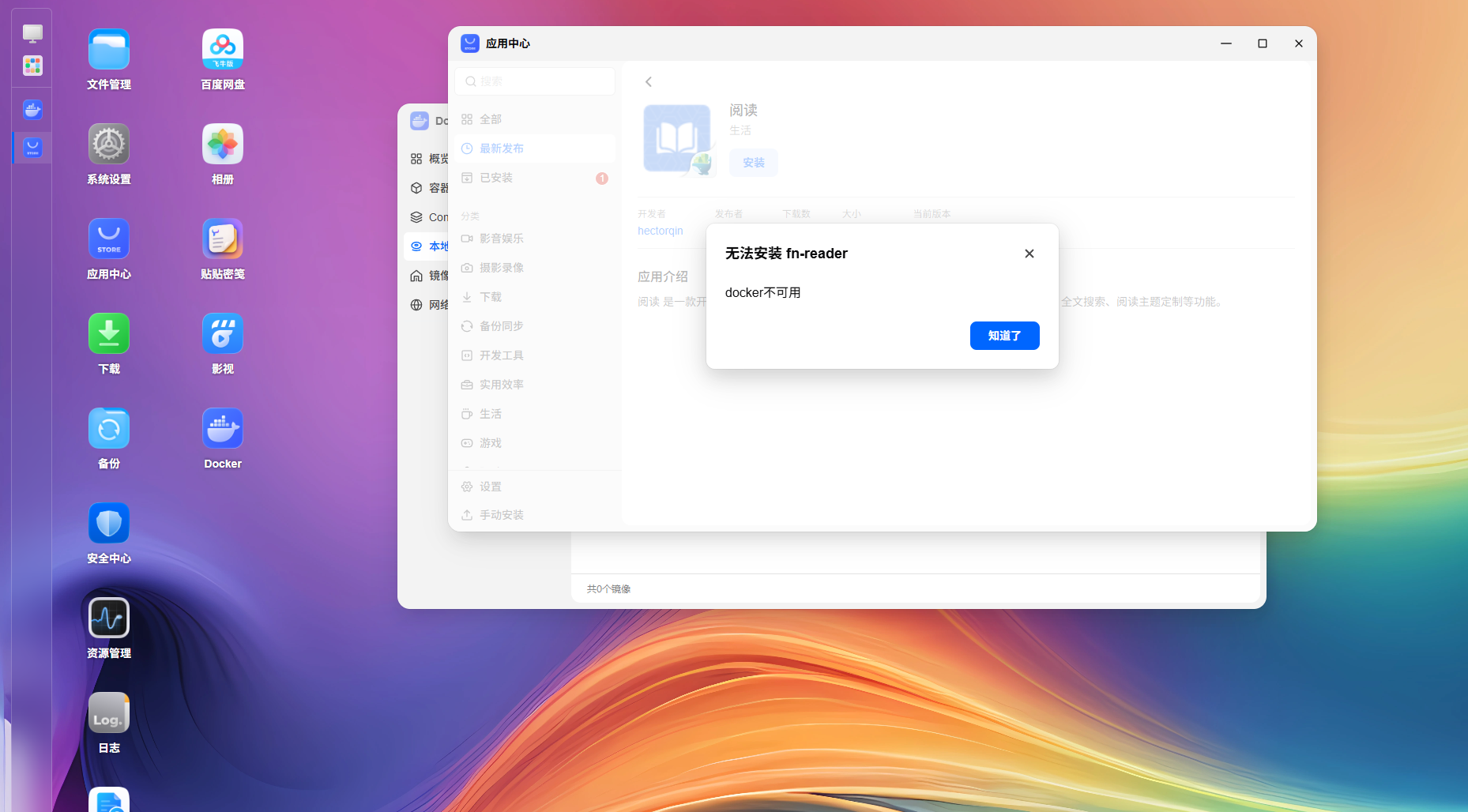Go back with the left chevron arrow
This screenshot has height=812, width=1468.
649,82
